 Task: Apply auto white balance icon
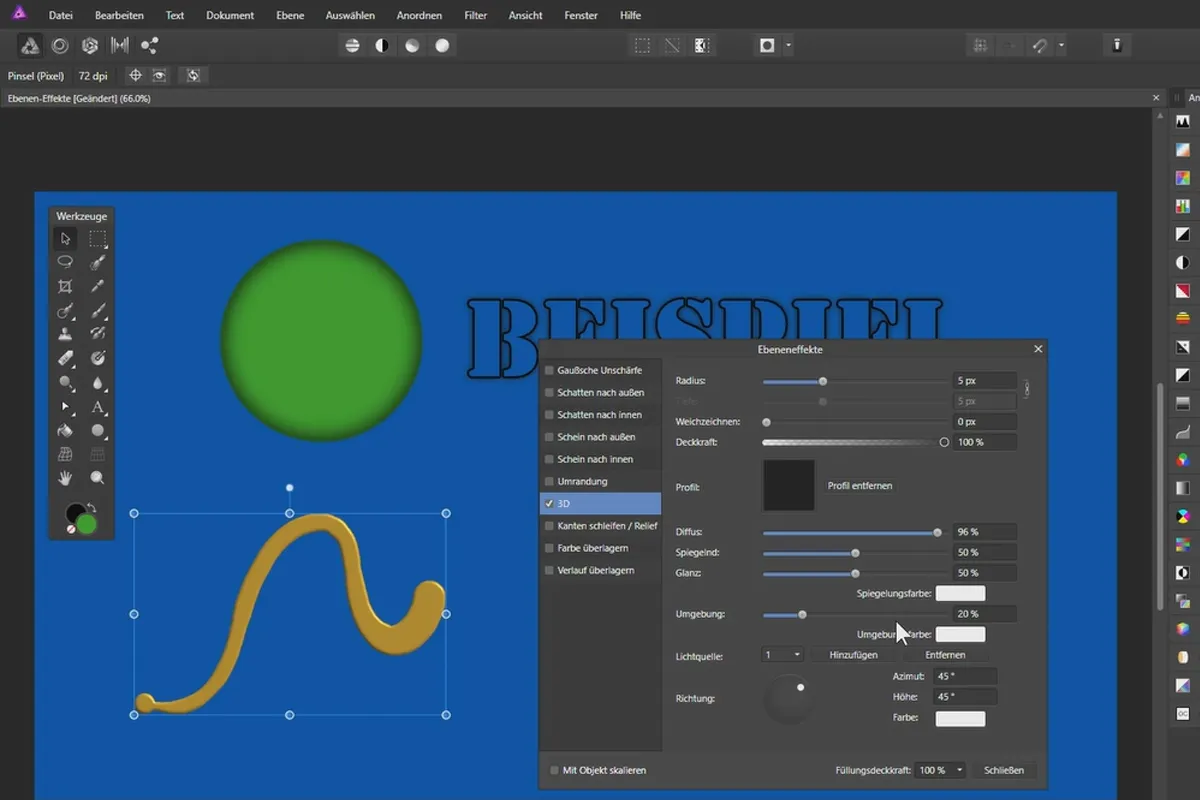(x=442, y=45)
